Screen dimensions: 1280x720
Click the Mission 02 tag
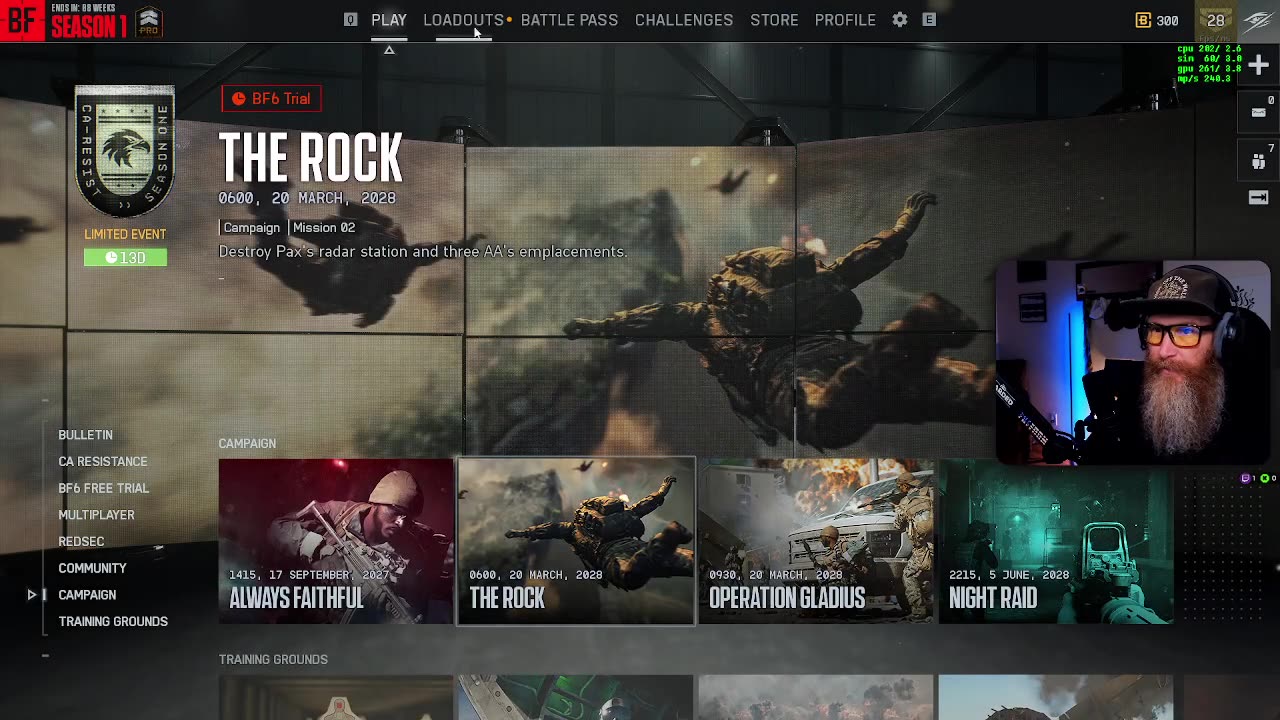click(324, 228)
